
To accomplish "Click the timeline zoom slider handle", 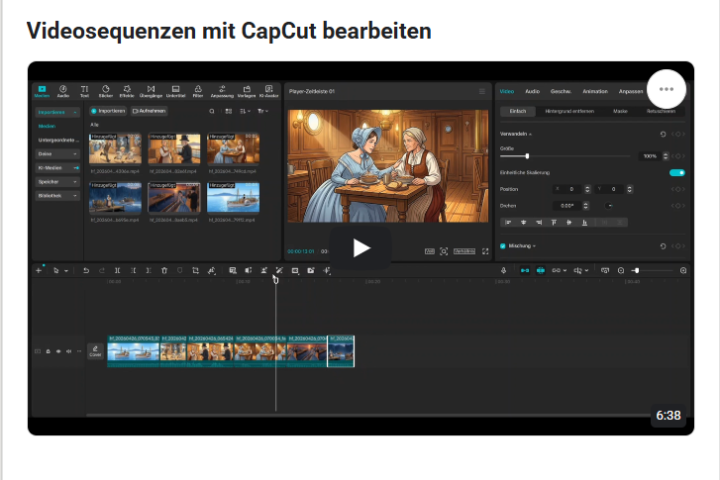I will (x=636, y=271).
